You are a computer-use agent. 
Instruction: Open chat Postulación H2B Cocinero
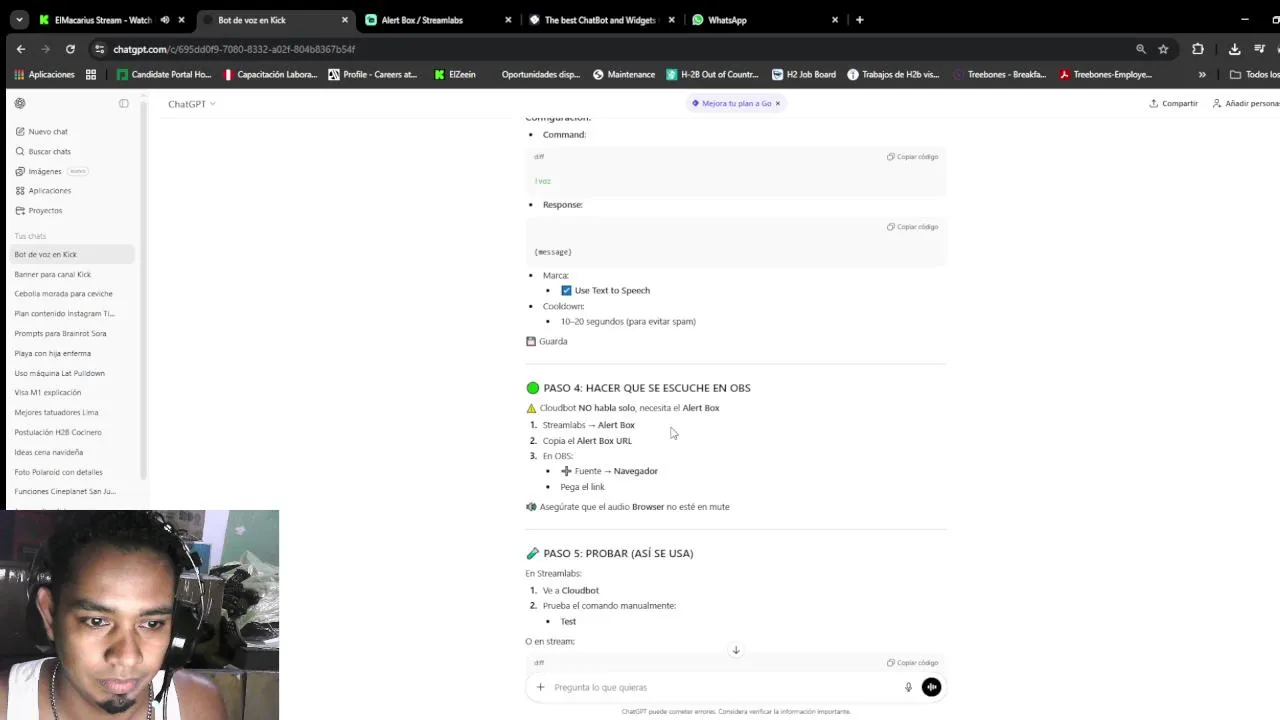point(72,432)
